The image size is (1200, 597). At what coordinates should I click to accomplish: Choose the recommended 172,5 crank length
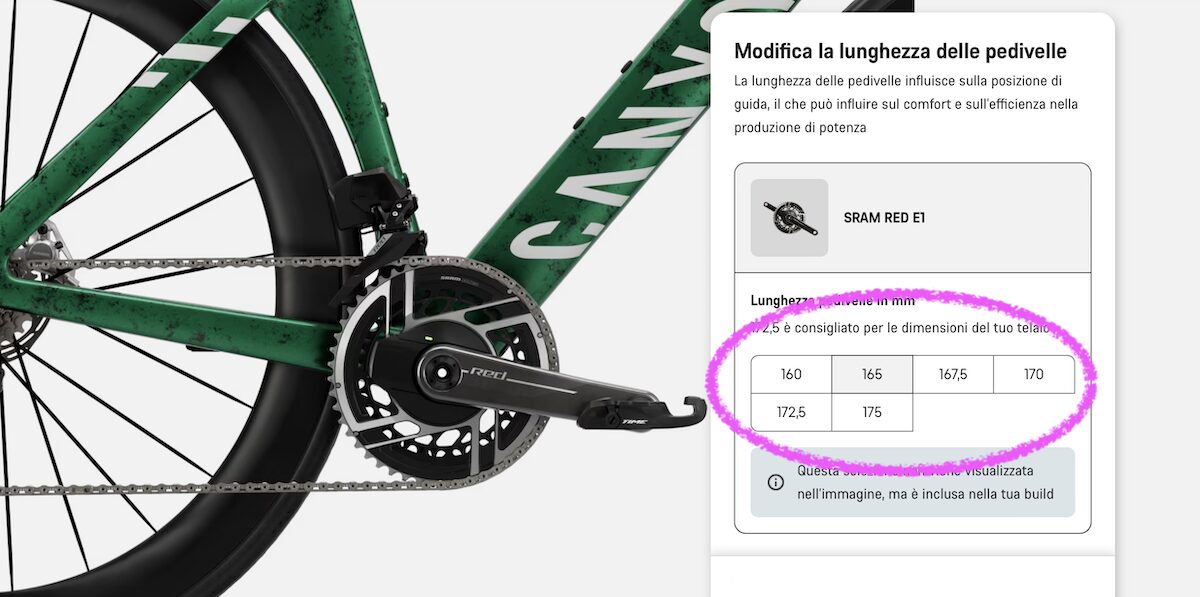pos(791,412)
